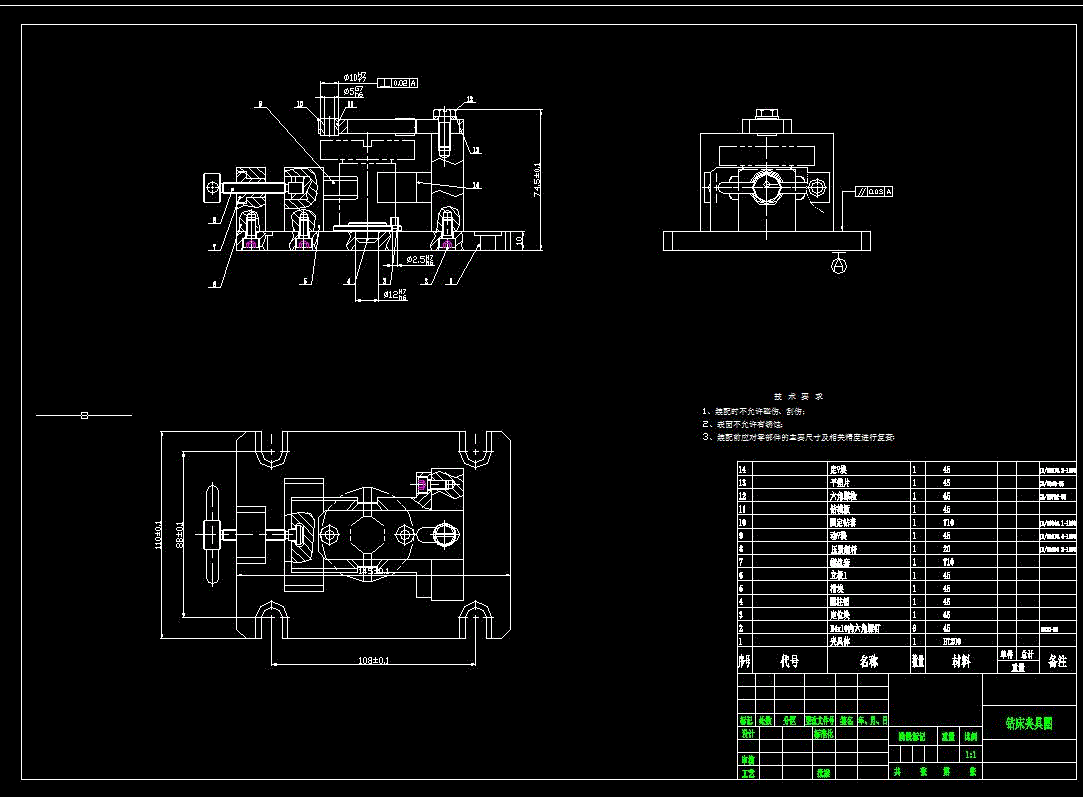Image resolution: width=1083 pixels, height=798 pixels.
Task: Click the datum A circle symbol
Action: (x=838, y=265)
